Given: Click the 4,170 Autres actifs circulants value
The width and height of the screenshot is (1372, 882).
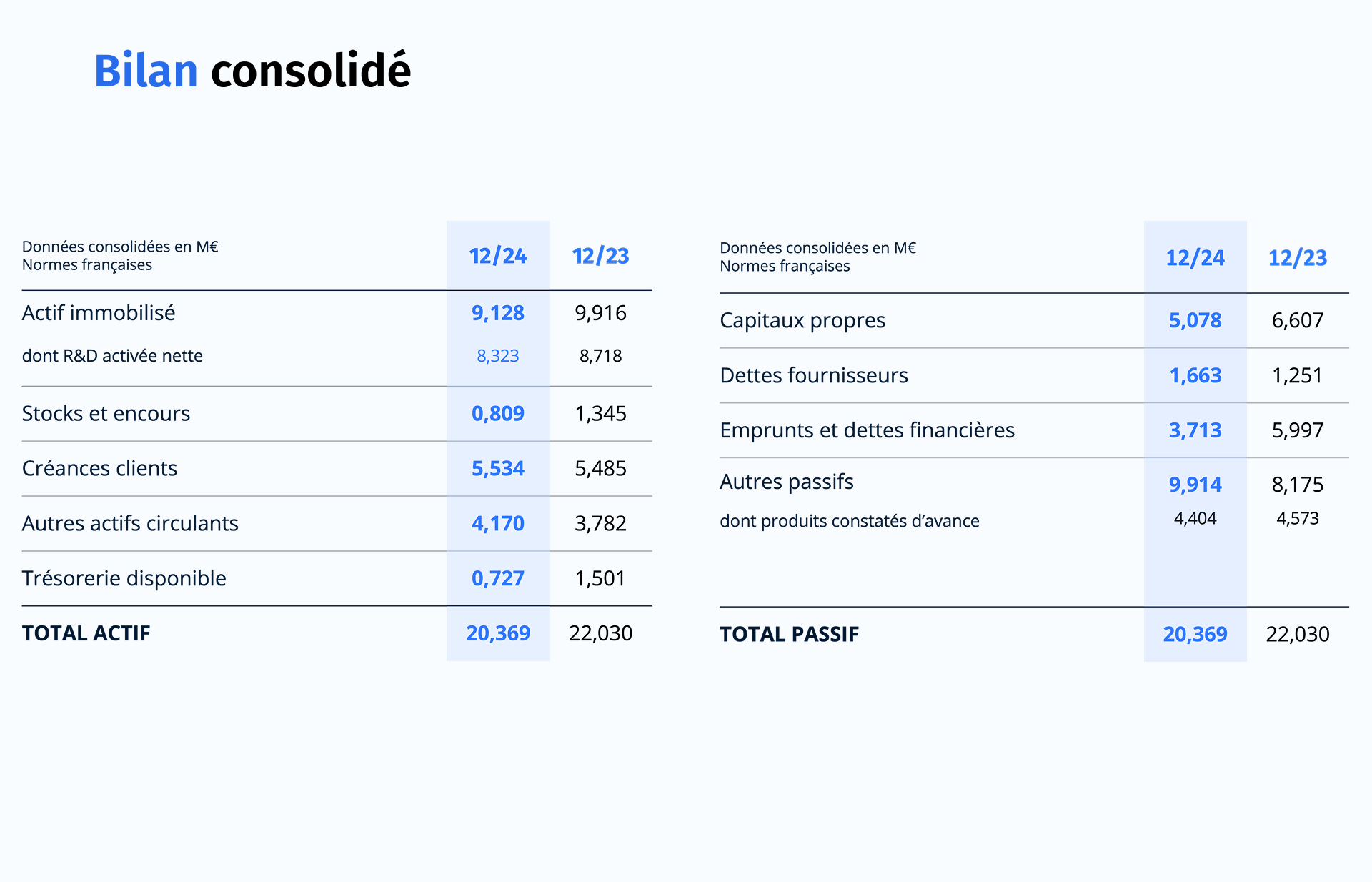Looking at the screenshot, I should pos(497,524).
